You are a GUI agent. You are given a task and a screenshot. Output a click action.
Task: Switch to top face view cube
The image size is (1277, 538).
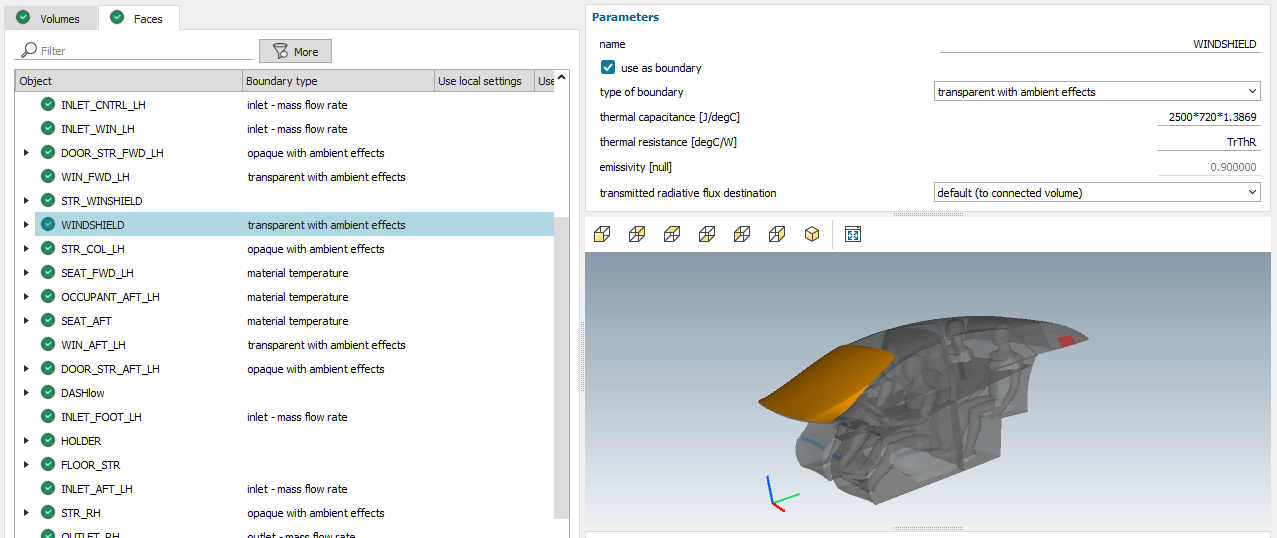[672, 234]
